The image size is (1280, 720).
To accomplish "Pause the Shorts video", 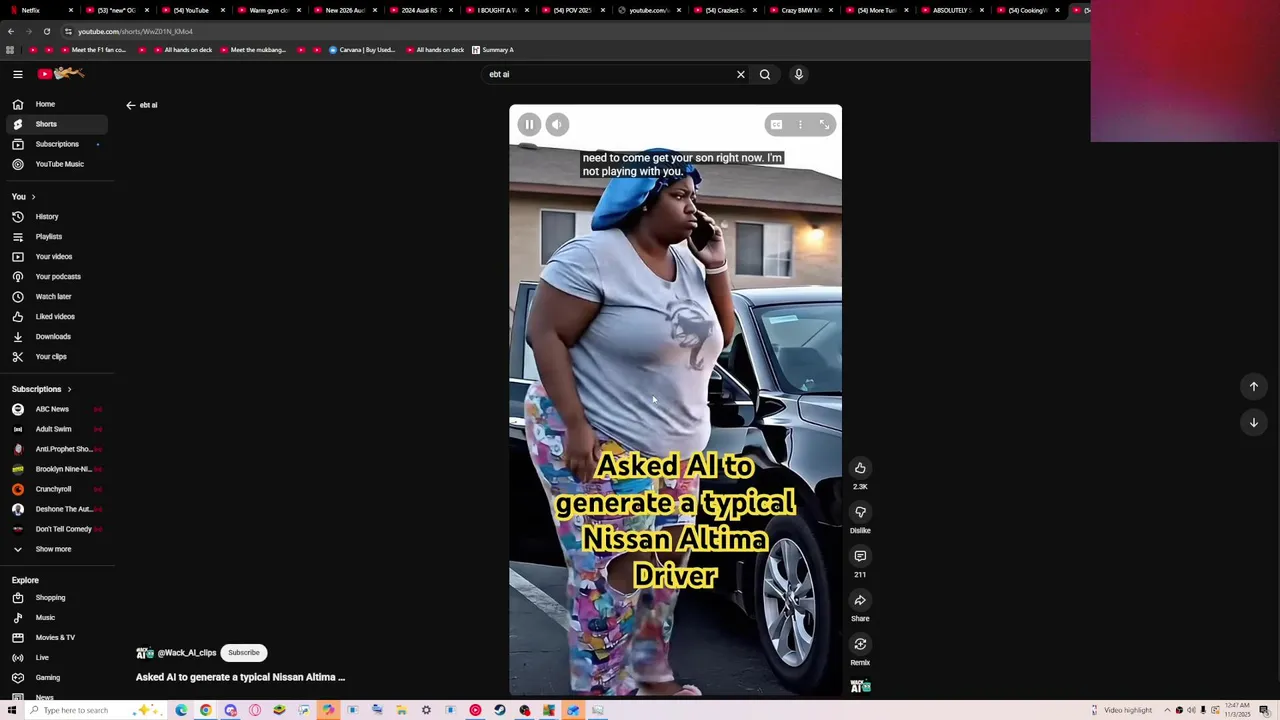I will 529,124.
